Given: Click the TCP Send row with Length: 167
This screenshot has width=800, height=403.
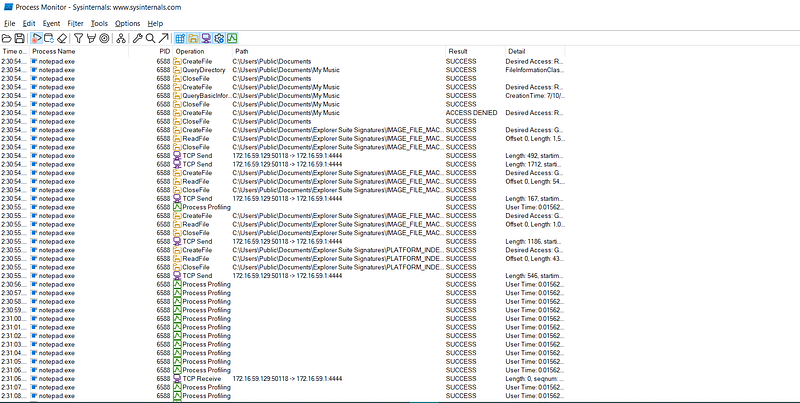Looking at the screenshot, I should [x=283, y=198].
